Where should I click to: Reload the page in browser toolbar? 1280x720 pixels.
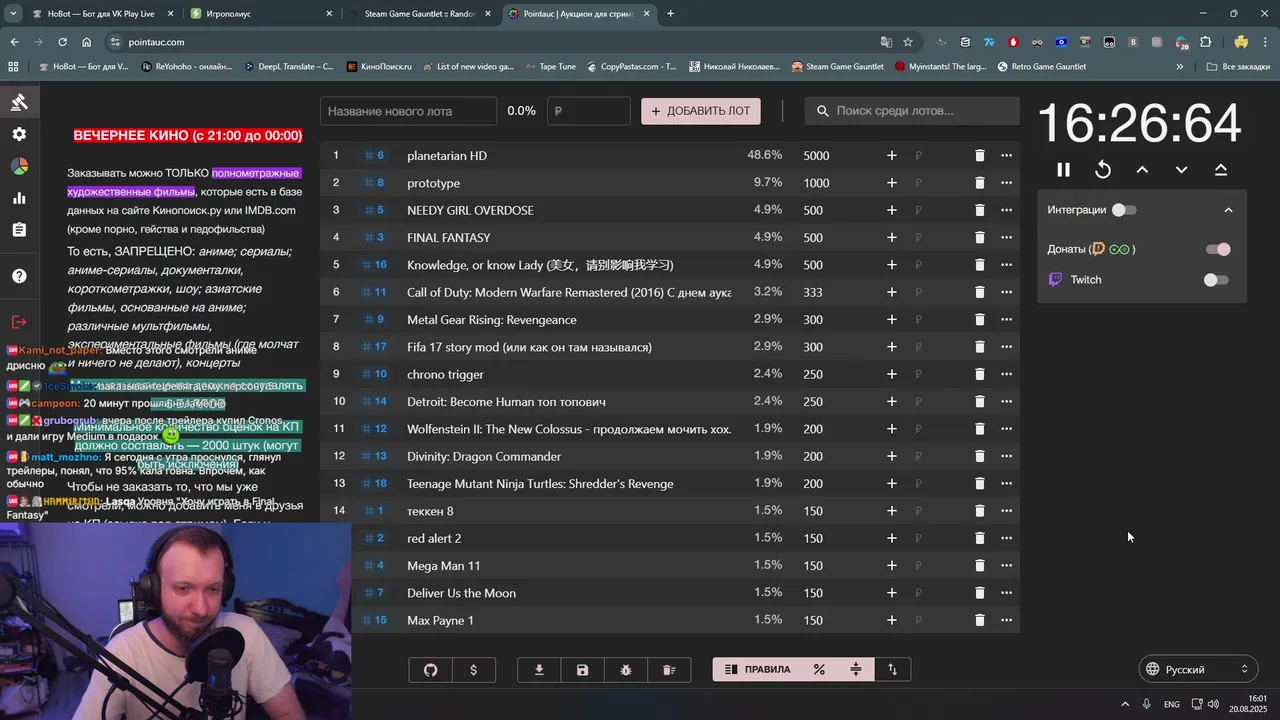62,42
